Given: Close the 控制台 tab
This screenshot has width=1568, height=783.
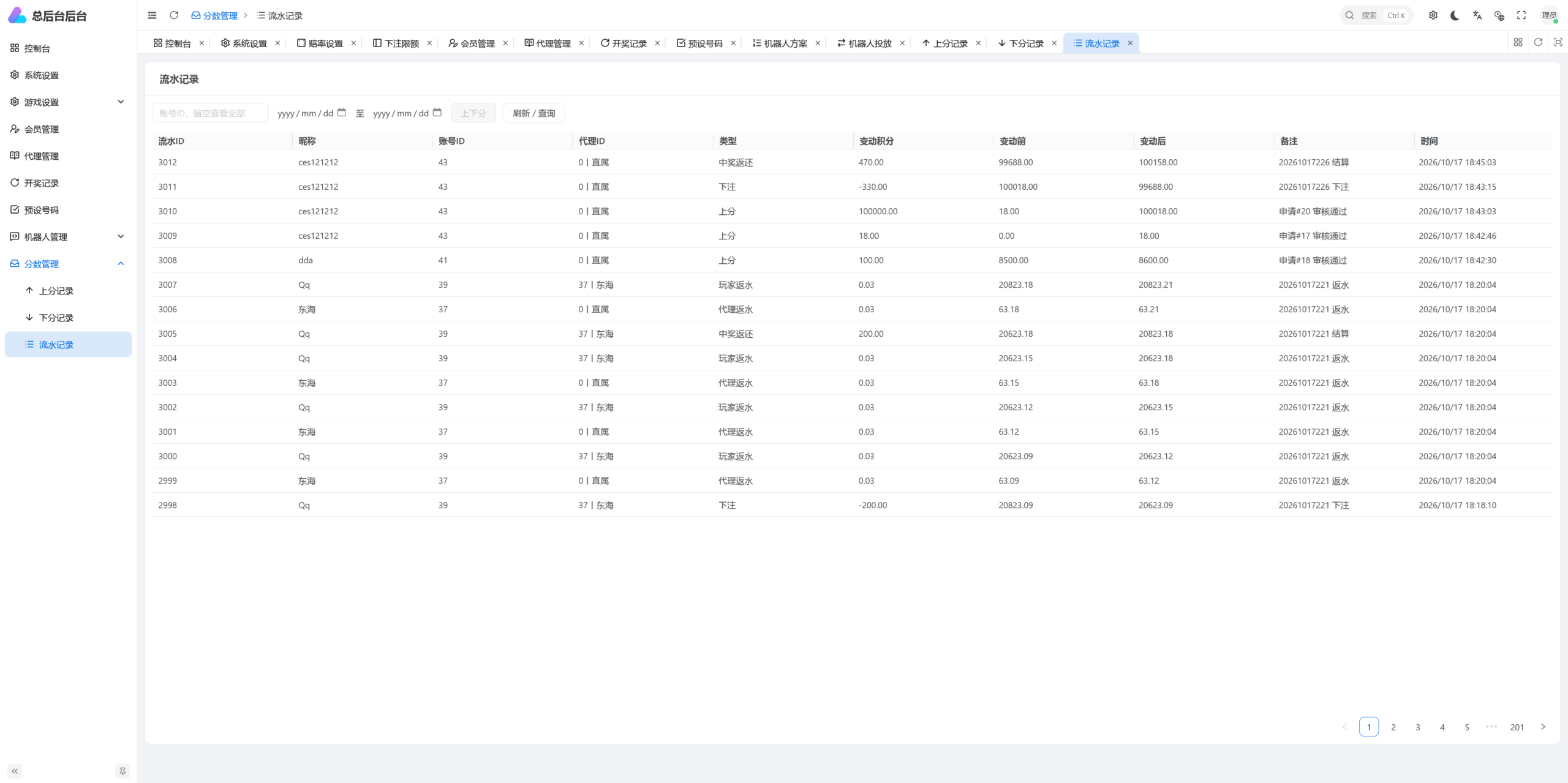Looking at the screenshot, I should [202, 43].
